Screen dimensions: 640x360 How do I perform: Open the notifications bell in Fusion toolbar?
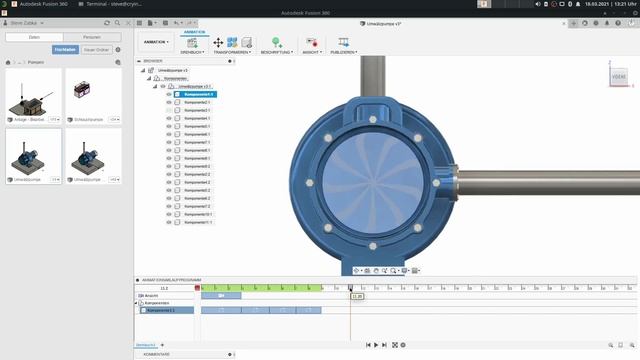(607, 23)
